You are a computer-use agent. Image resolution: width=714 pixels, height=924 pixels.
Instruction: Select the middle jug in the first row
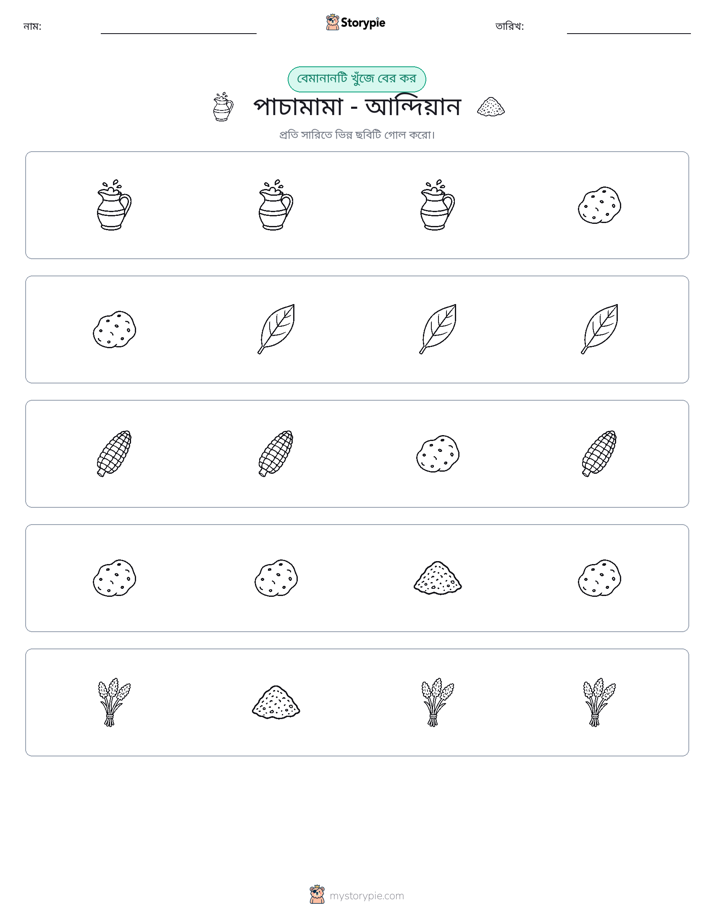[x=276, y=205]
